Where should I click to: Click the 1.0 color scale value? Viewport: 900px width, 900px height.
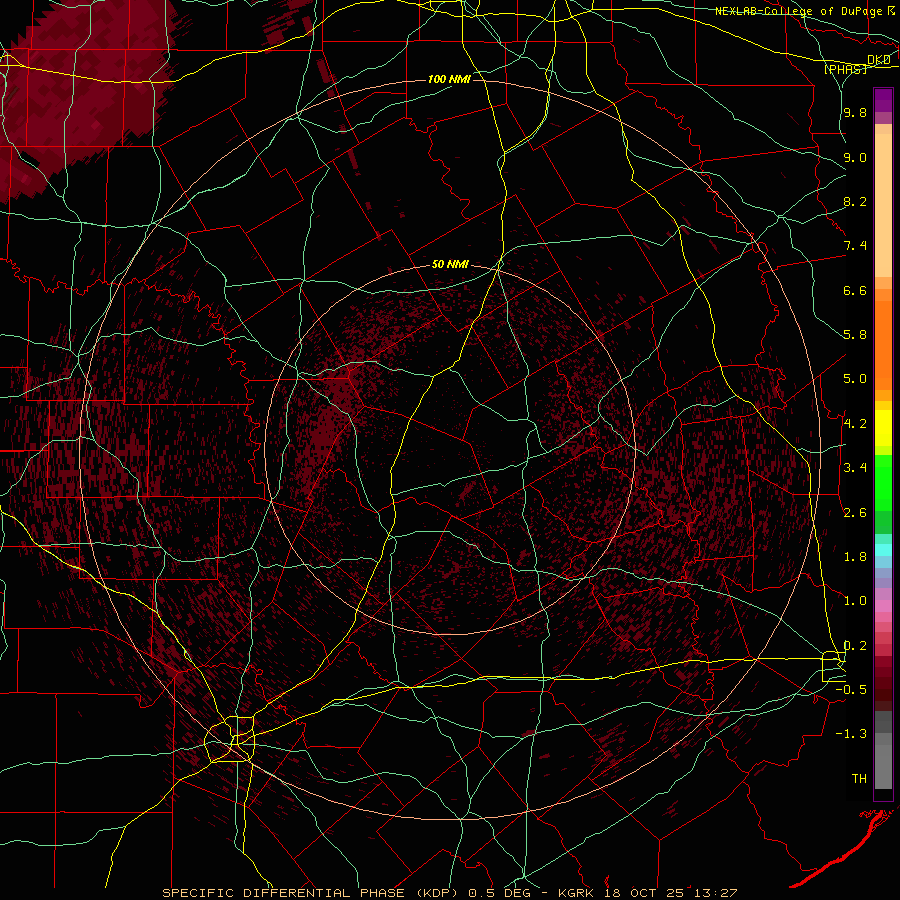click(855, 601)
